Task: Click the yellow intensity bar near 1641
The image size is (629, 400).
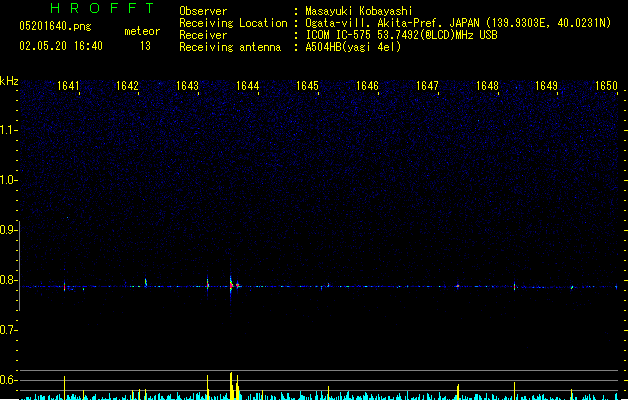Action: point(65,388)
